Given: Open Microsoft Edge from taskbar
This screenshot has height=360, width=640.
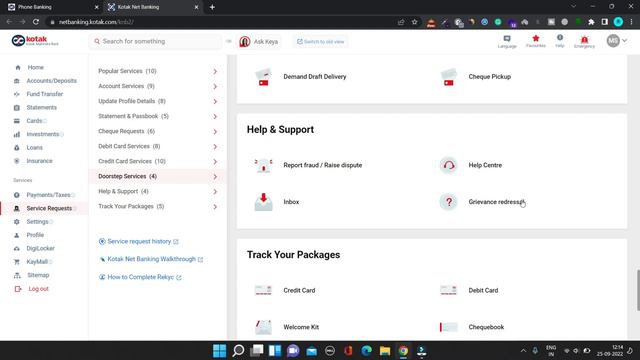Looking at the screenshot, I should coord(367,351).
